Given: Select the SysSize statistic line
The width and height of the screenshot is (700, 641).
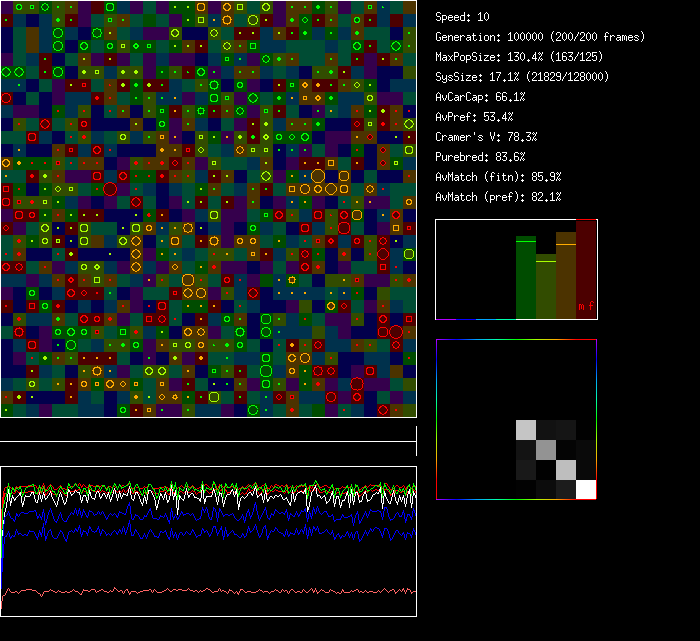Looking at the screenshot, I should click(522, 77).
